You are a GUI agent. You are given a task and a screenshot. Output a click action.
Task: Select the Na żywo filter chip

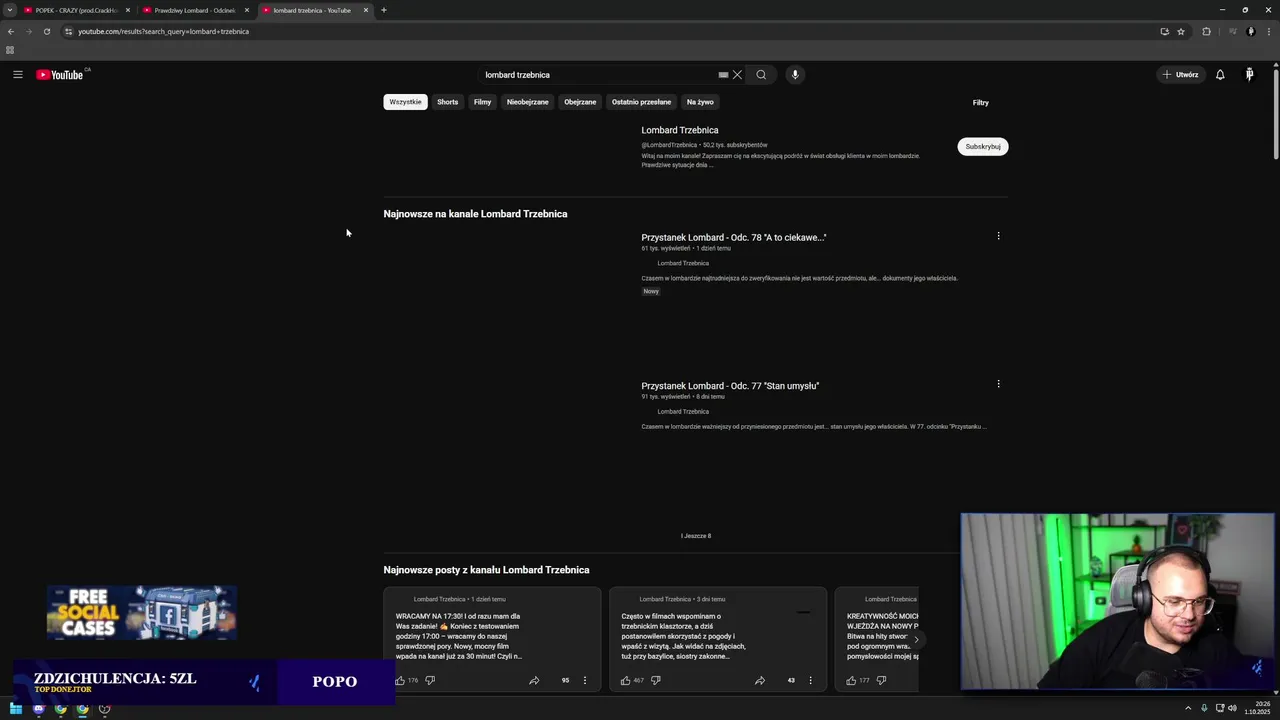point(700,102)
